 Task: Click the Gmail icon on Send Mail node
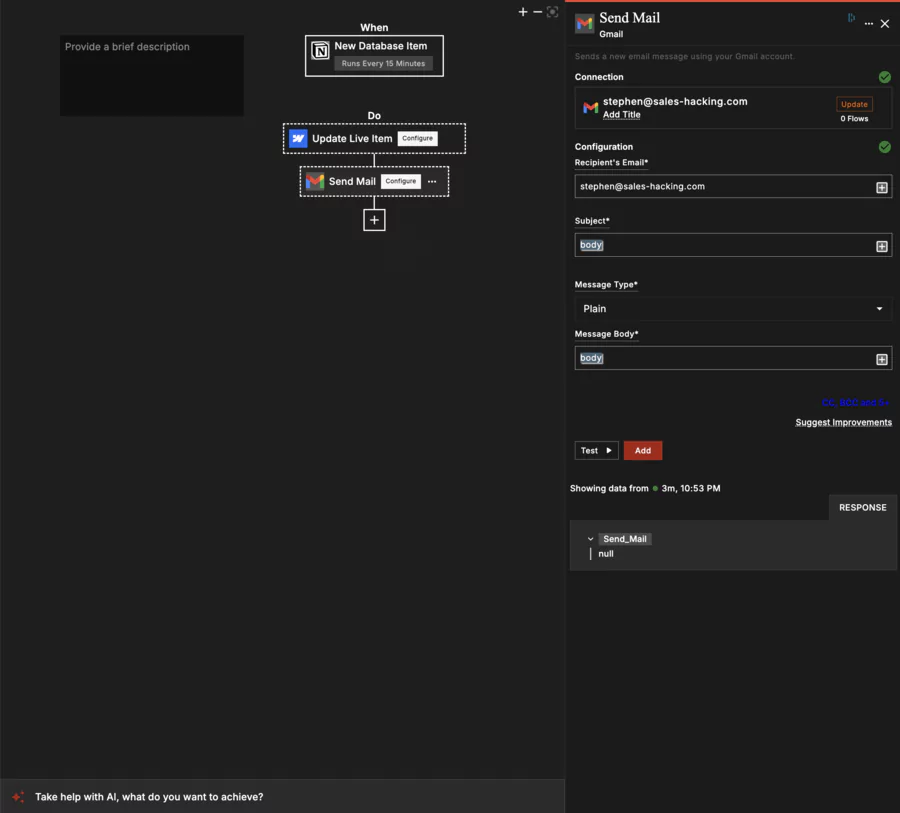(315, 181)
